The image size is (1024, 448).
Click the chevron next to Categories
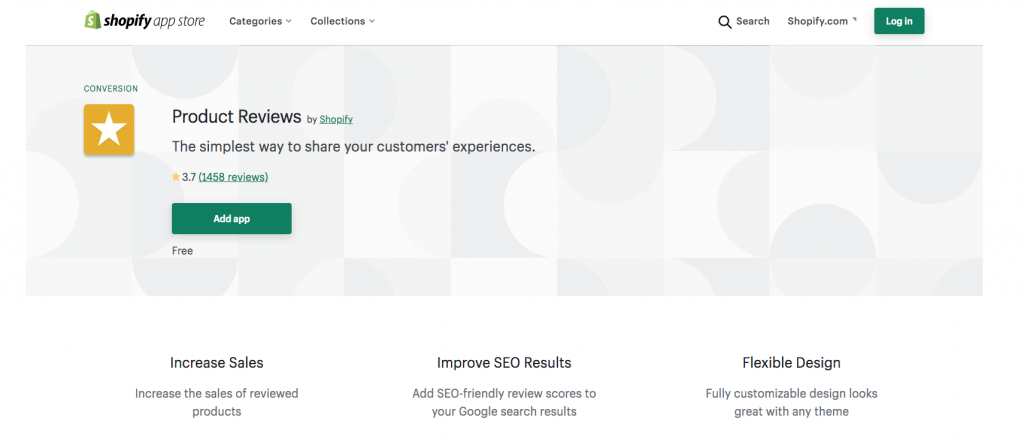coord(289,22)
